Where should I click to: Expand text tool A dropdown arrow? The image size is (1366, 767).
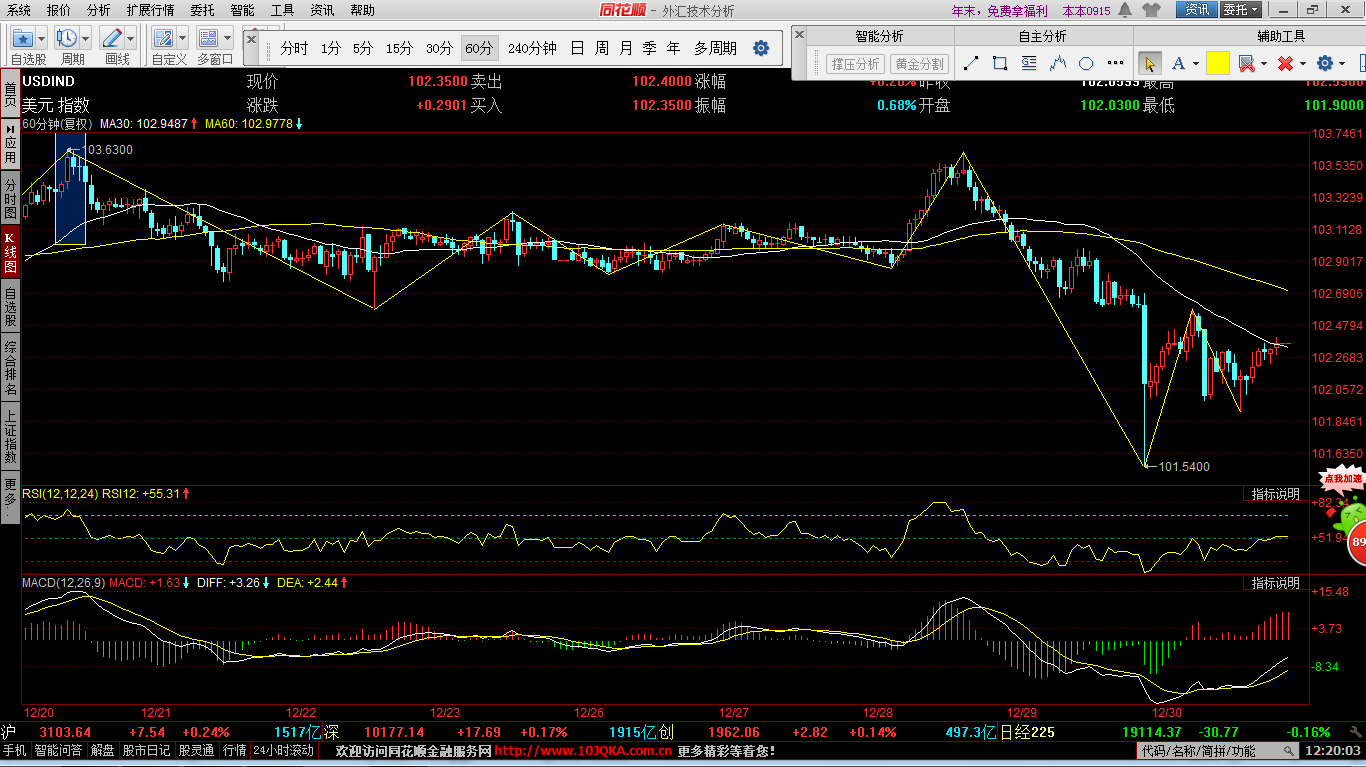(1195, 64)
